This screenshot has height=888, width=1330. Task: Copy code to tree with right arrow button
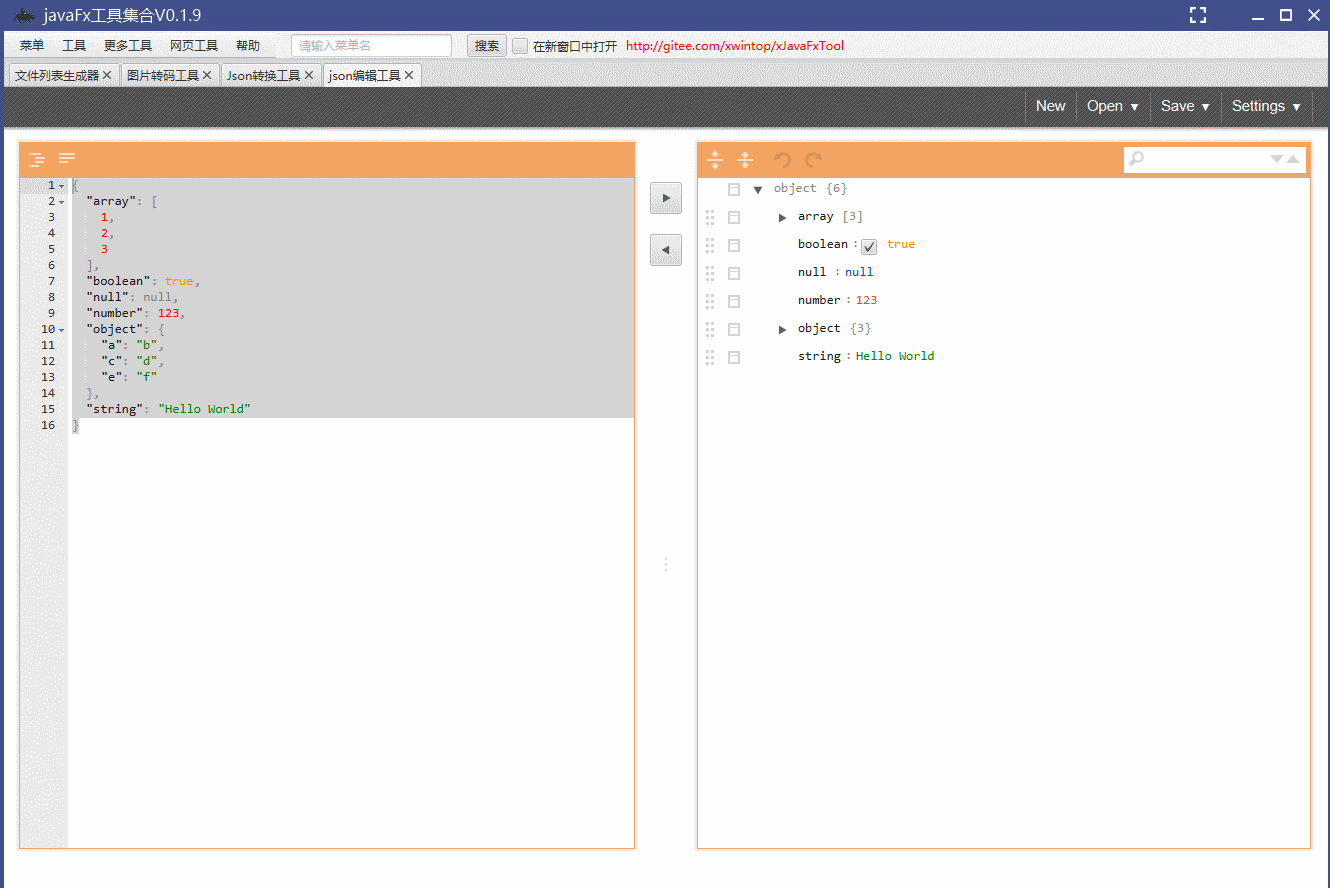[666, 198]
